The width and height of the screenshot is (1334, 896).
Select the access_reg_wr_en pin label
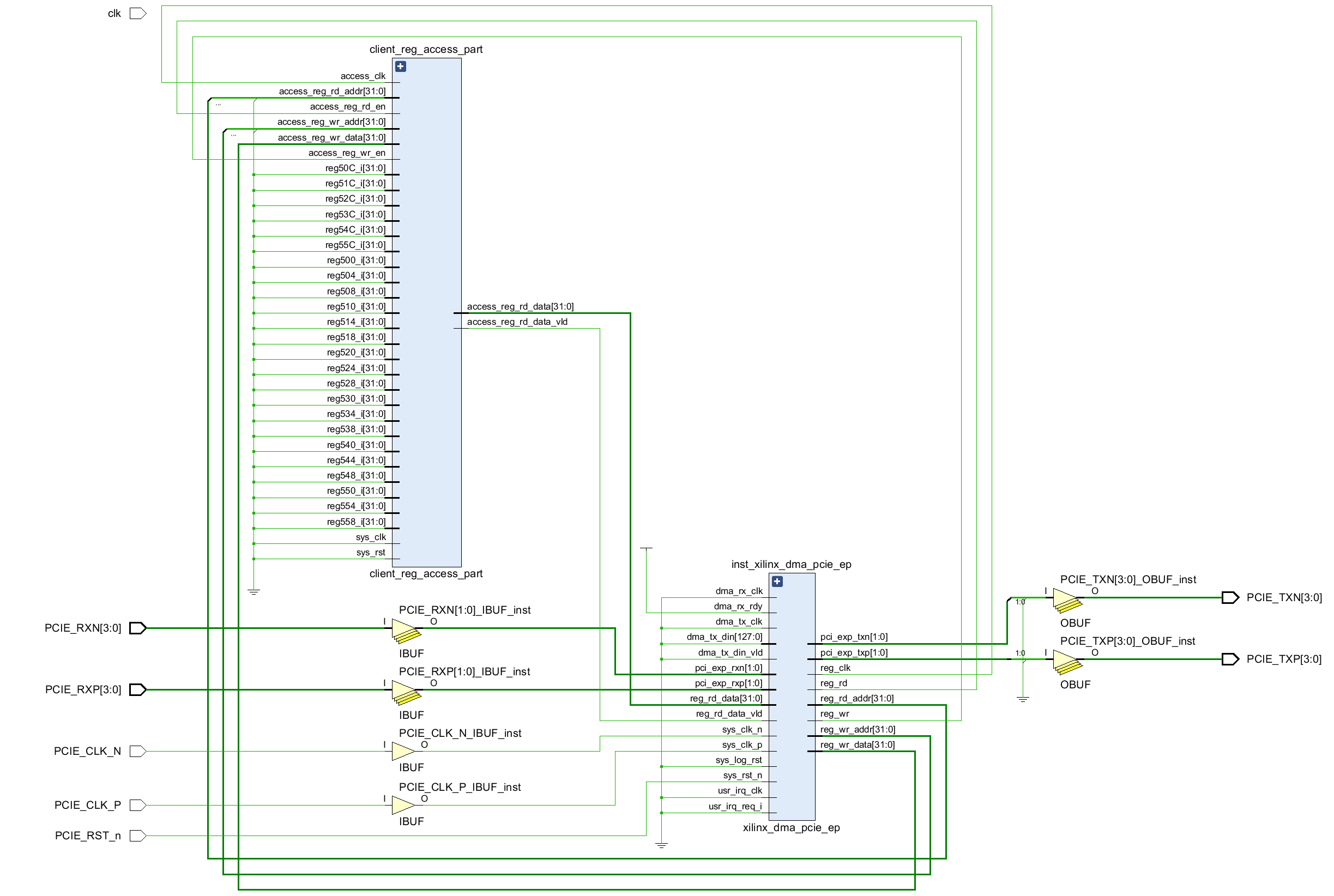point(346,153)
